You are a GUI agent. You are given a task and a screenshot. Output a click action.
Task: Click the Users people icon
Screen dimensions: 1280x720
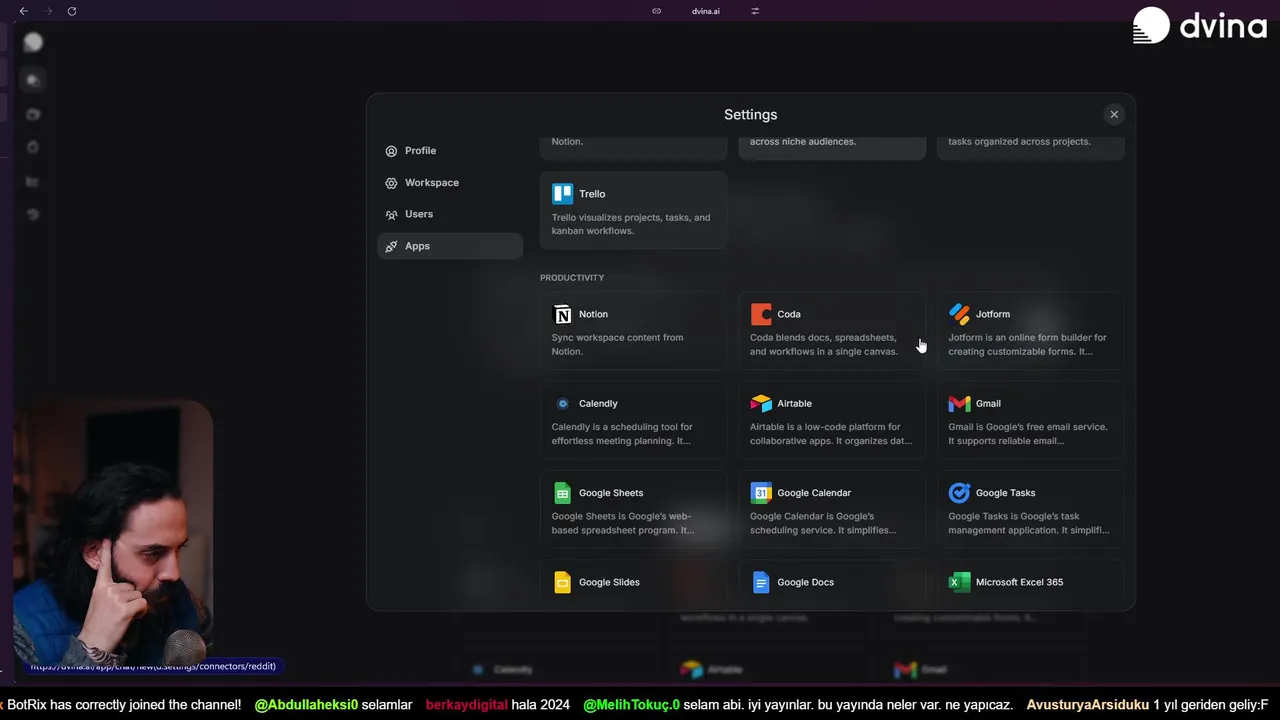coord(391,214)
